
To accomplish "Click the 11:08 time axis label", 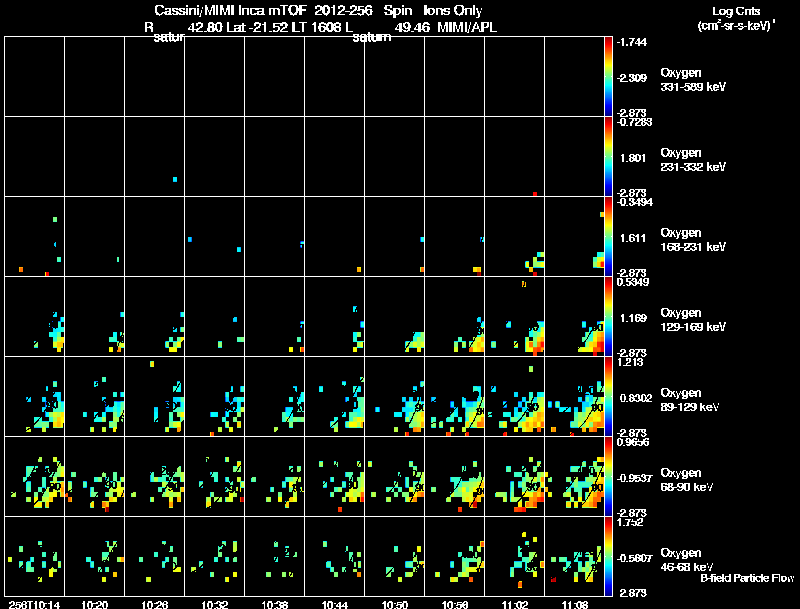I will [x=574, y=605].
